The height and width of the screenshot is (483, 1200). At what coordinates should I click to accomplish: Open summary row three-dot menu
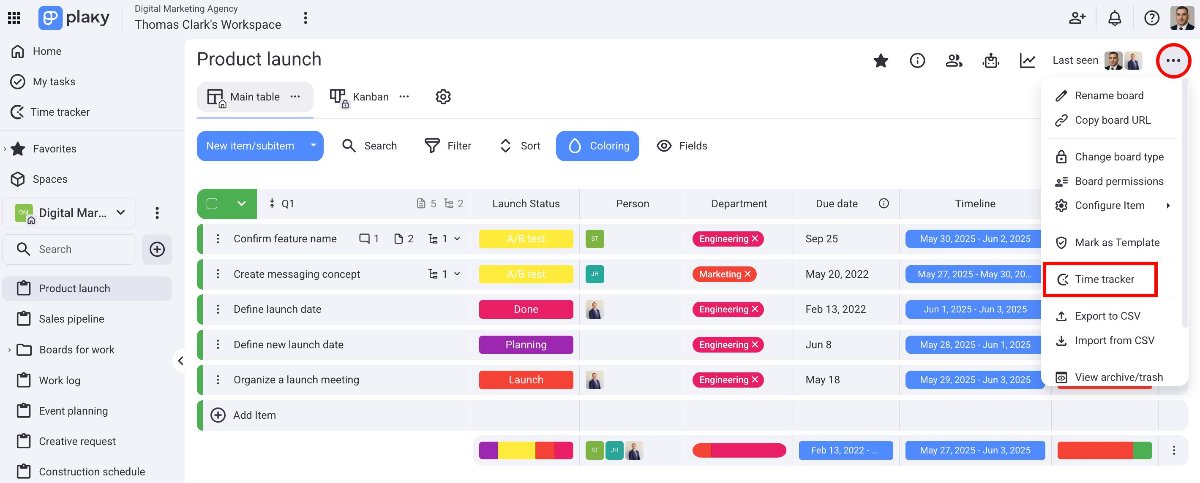1173,450
